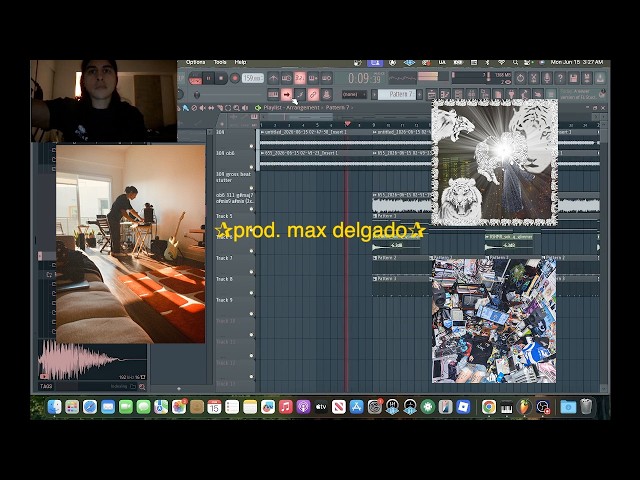Open the browser shortcut icon
640x480 pixels.
(x=485, y=95)
